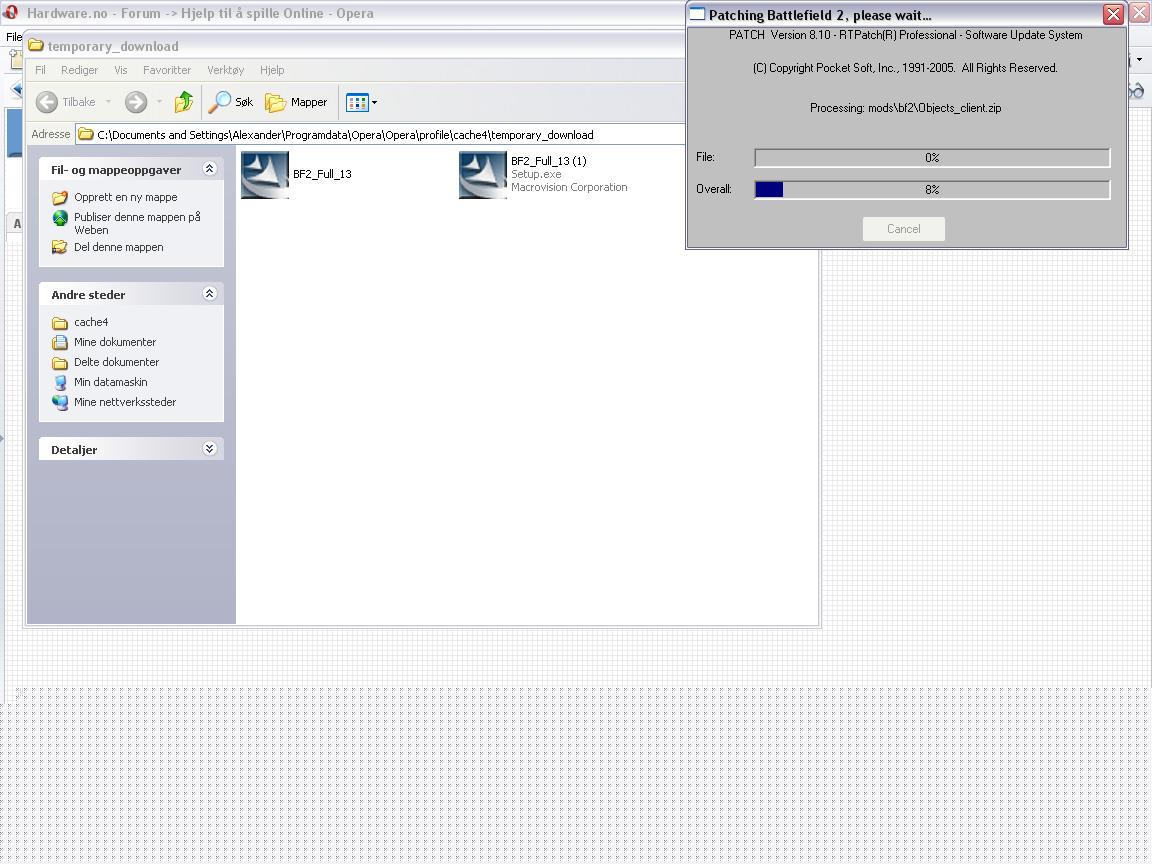Open the Verktøy menu

pyautogui.click(x=226, y=70)
